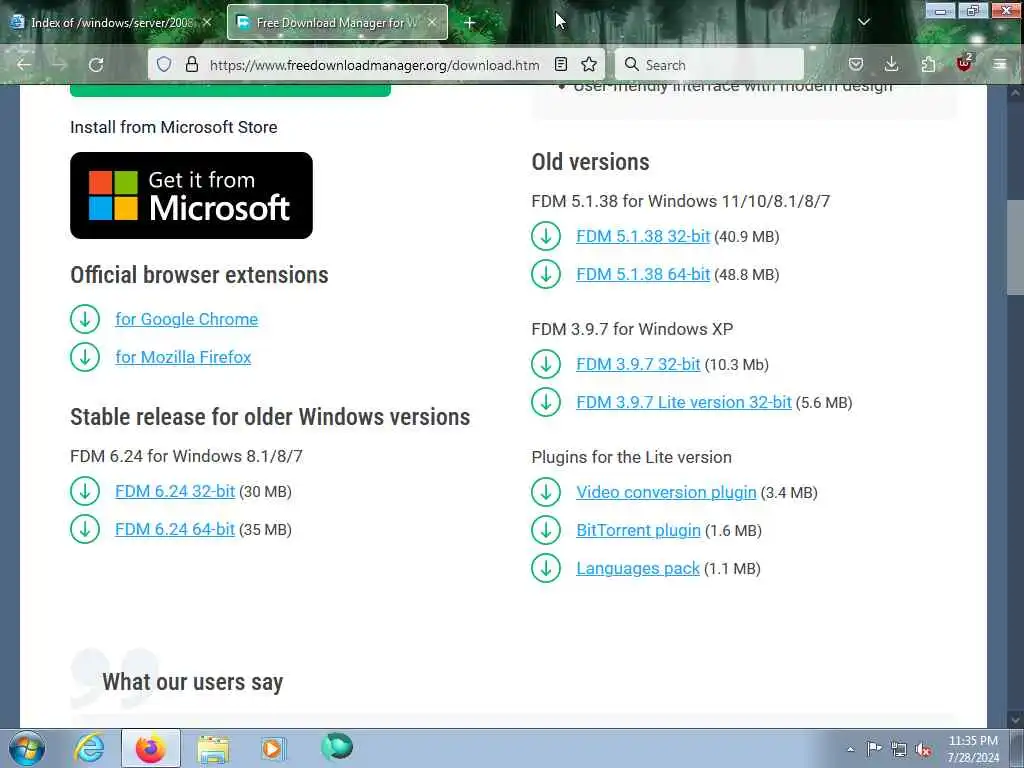Click download icon beside Languages pack
1024x768 pixels.
[x=546, y=568]
